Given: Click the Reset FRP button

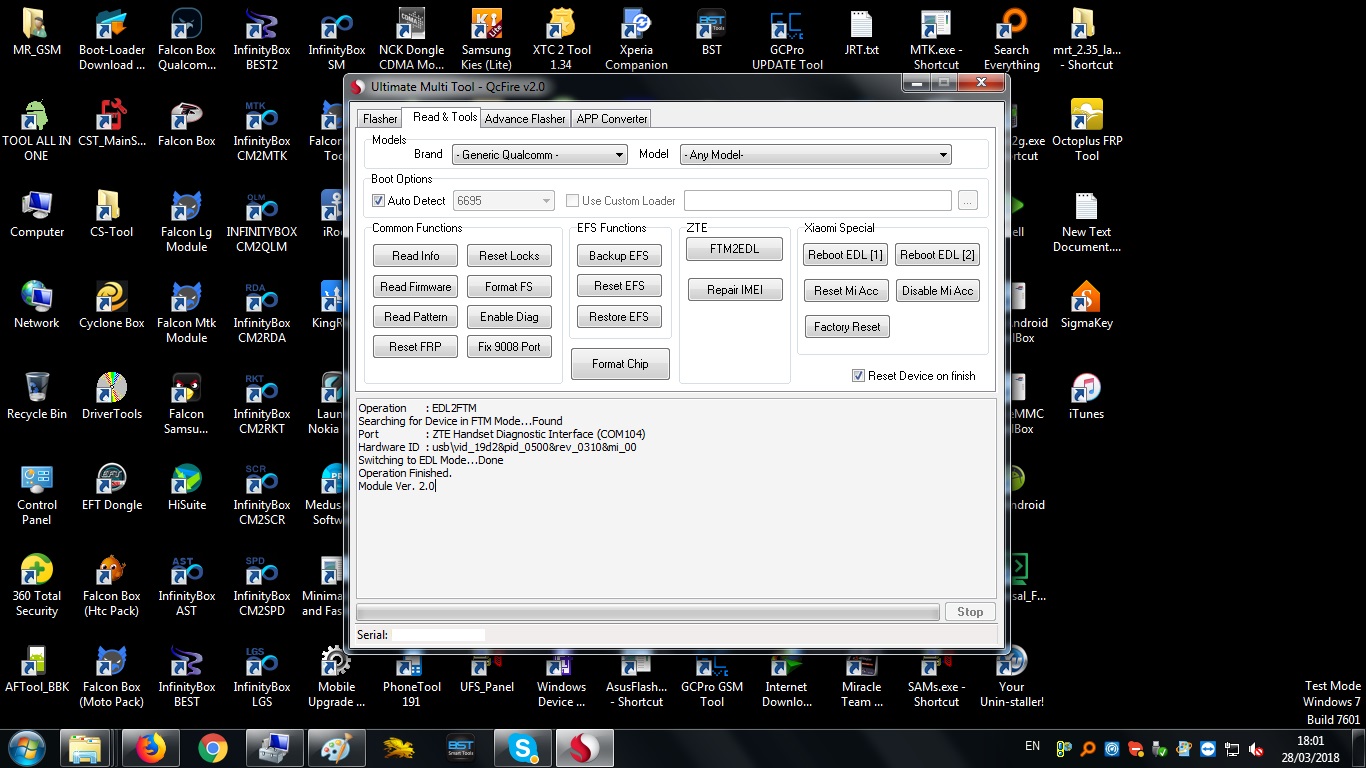Looking at the screenshot, I should coord(416,347).
